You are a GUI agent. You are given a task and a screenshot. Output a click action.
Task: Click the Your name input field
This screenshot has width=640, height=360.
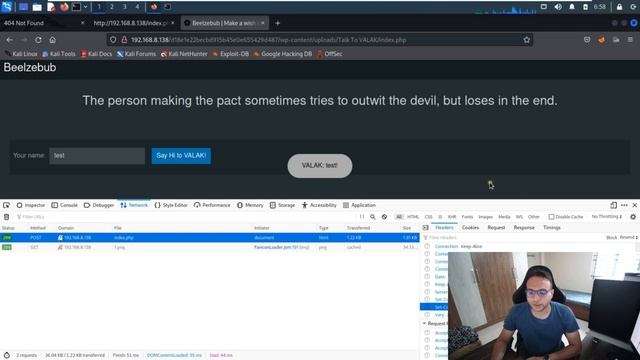click(x=97, y=156)
